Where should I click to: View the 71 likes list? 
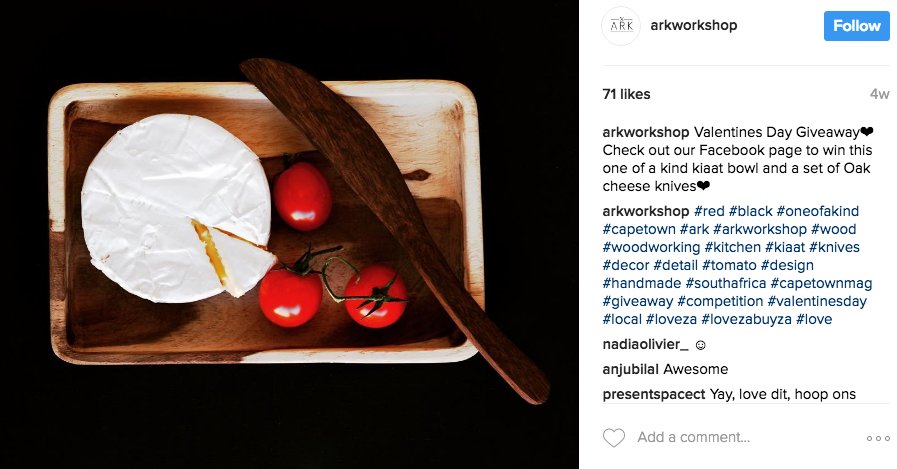[626, 94]
